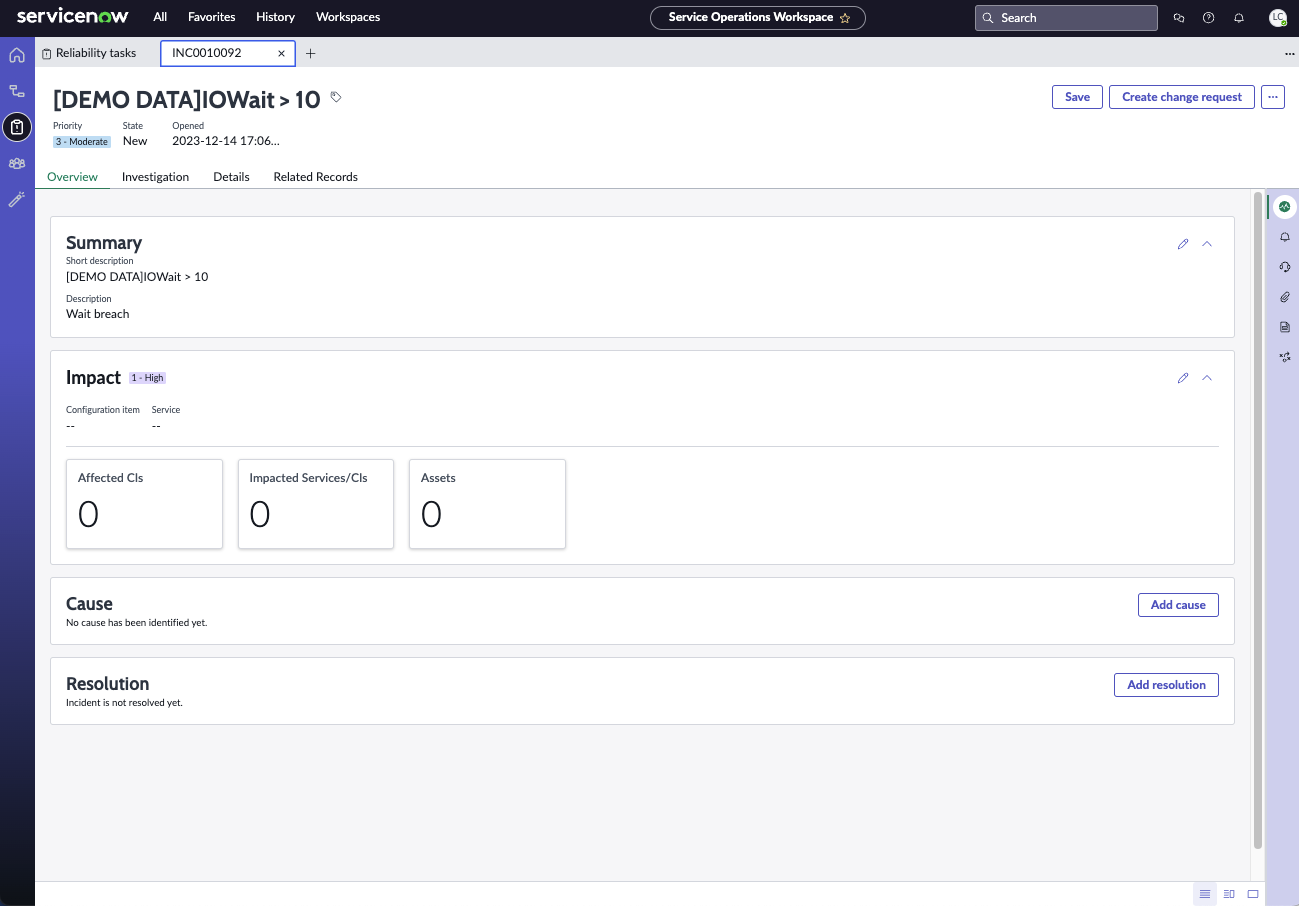
Task: Close the INC0010092 tab
Action: coord(281,53)
